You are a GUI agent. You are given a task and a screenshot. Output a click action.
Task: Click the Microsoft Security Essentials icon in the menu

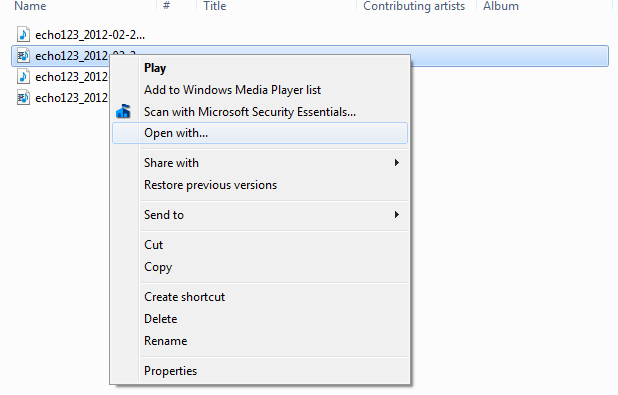(123, 112)
